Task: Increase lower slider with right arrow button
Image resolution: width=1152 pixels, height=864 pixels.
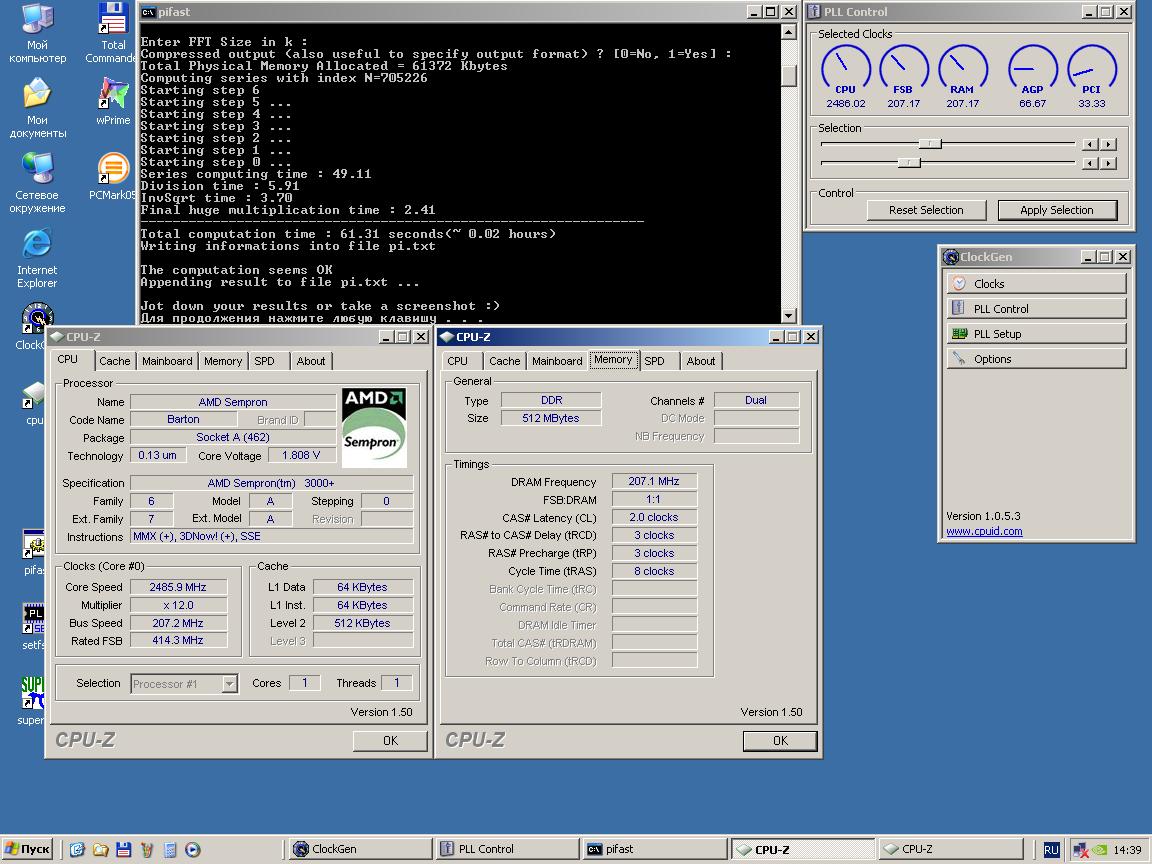Action: click(x=1109, y=163)
